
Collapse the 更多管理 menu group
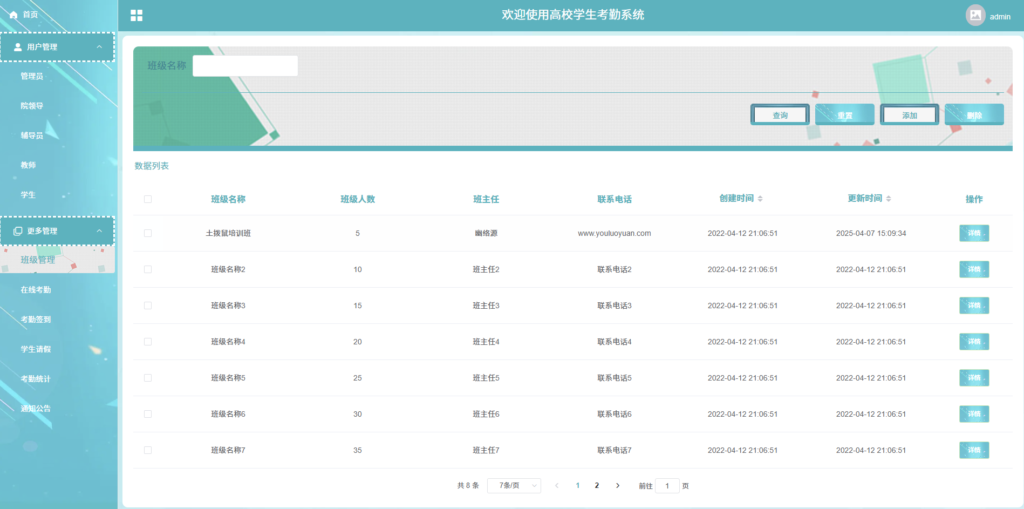click(99, 231)
